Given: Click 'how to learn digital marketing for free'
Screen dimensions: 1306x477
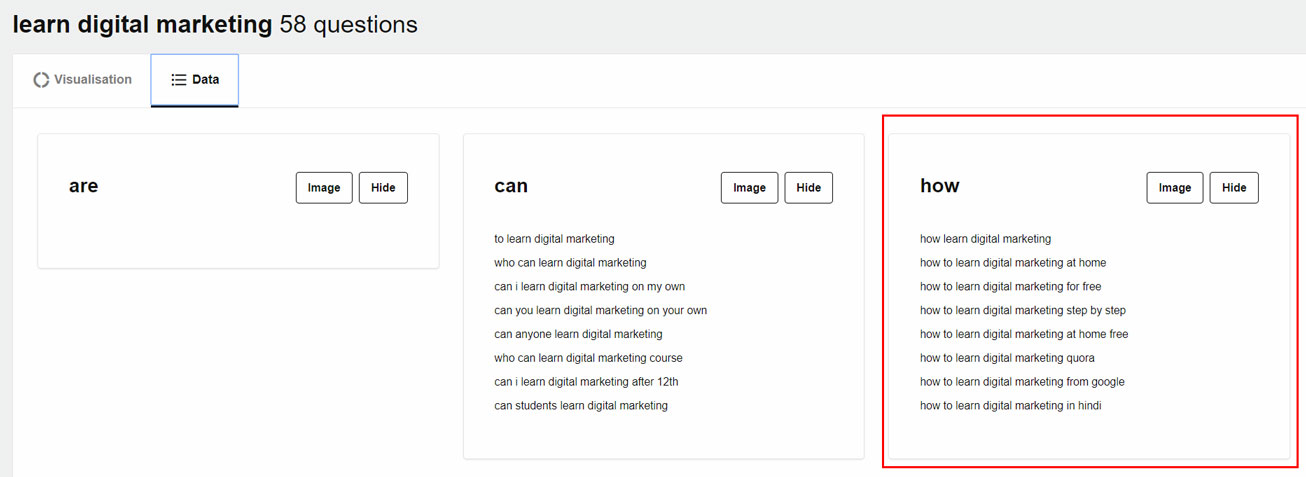Looking at the screenshot, I should 1010,287.
